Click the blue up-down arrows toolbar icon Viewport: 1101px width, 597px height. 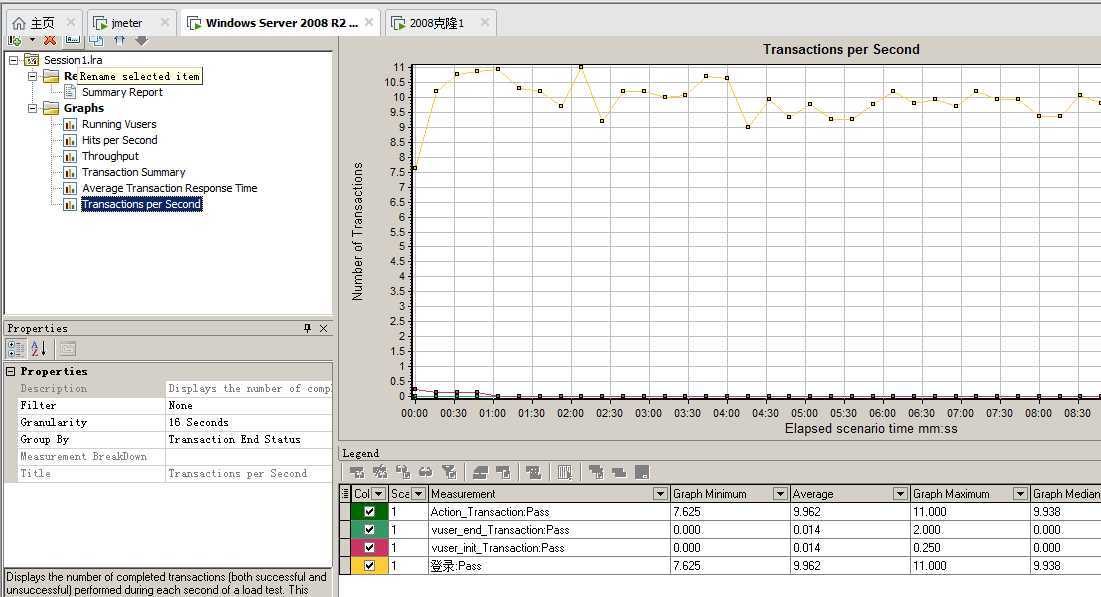click(x=119, y=41)
